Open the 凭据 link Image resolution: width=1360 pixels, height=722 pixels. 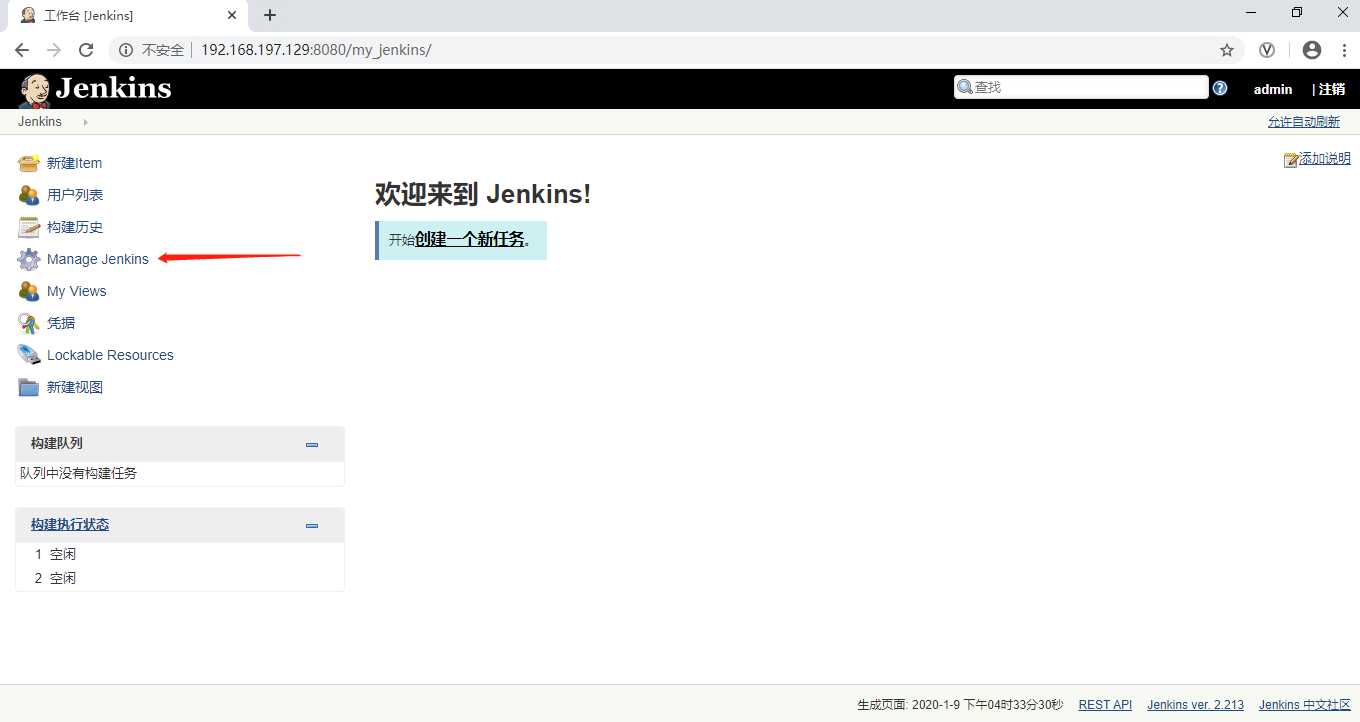pos(61,323)
